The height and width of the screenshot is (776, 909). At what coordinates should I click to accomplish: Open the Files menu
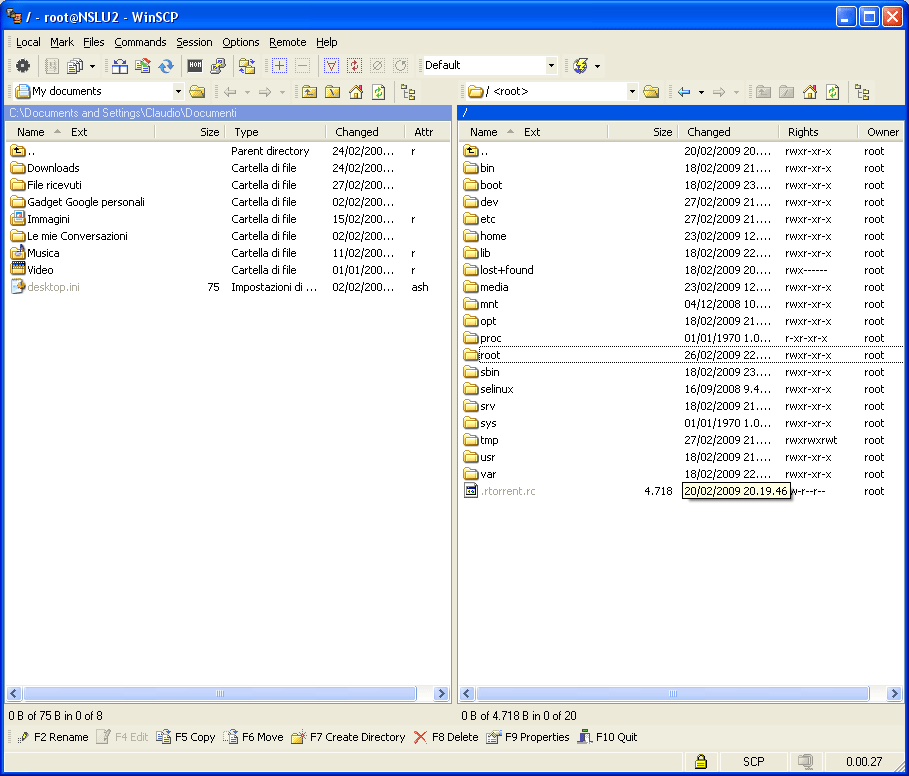click(x=93, y=42)
